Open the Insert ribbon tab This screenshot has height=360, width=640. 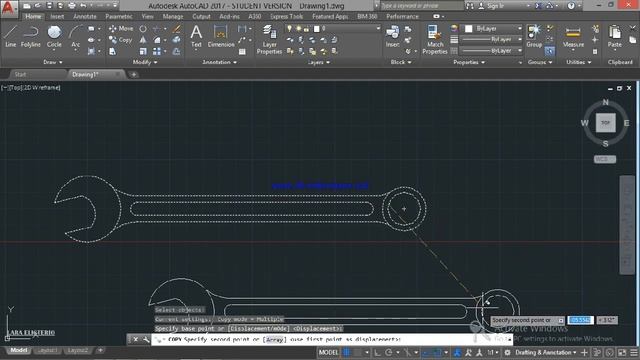(57, 16)
